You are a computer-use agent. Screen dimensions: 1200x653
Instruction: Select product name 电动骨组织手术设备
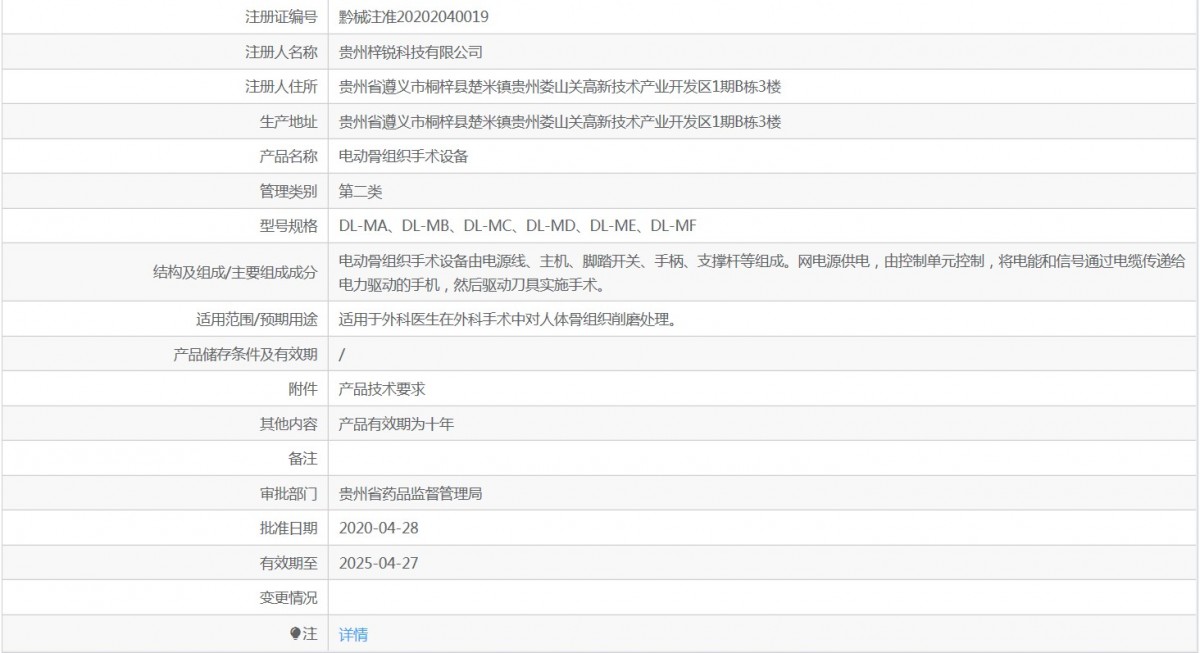404,156
